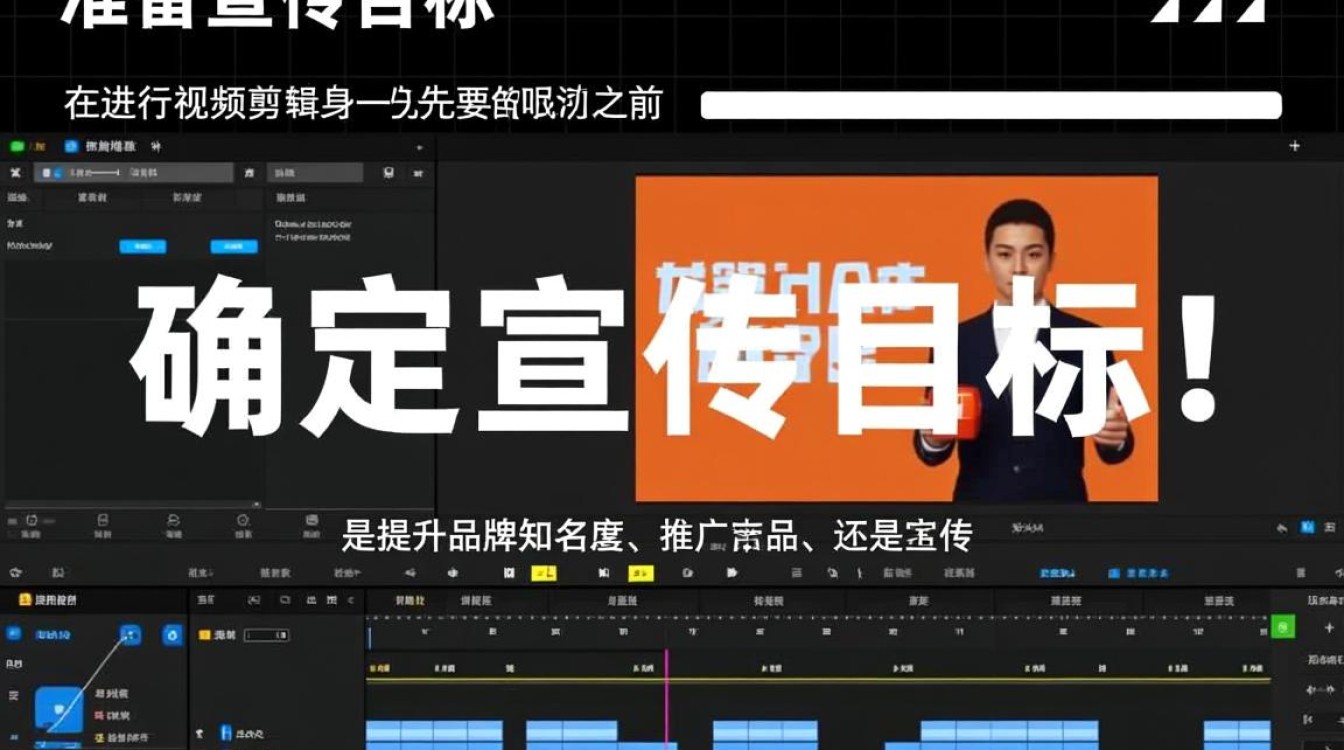Image resolution: width=1344 pixels, height=750 pixels.
Task: Click the small value field next to the yellow track icon
Action: (x=267, y=635)
